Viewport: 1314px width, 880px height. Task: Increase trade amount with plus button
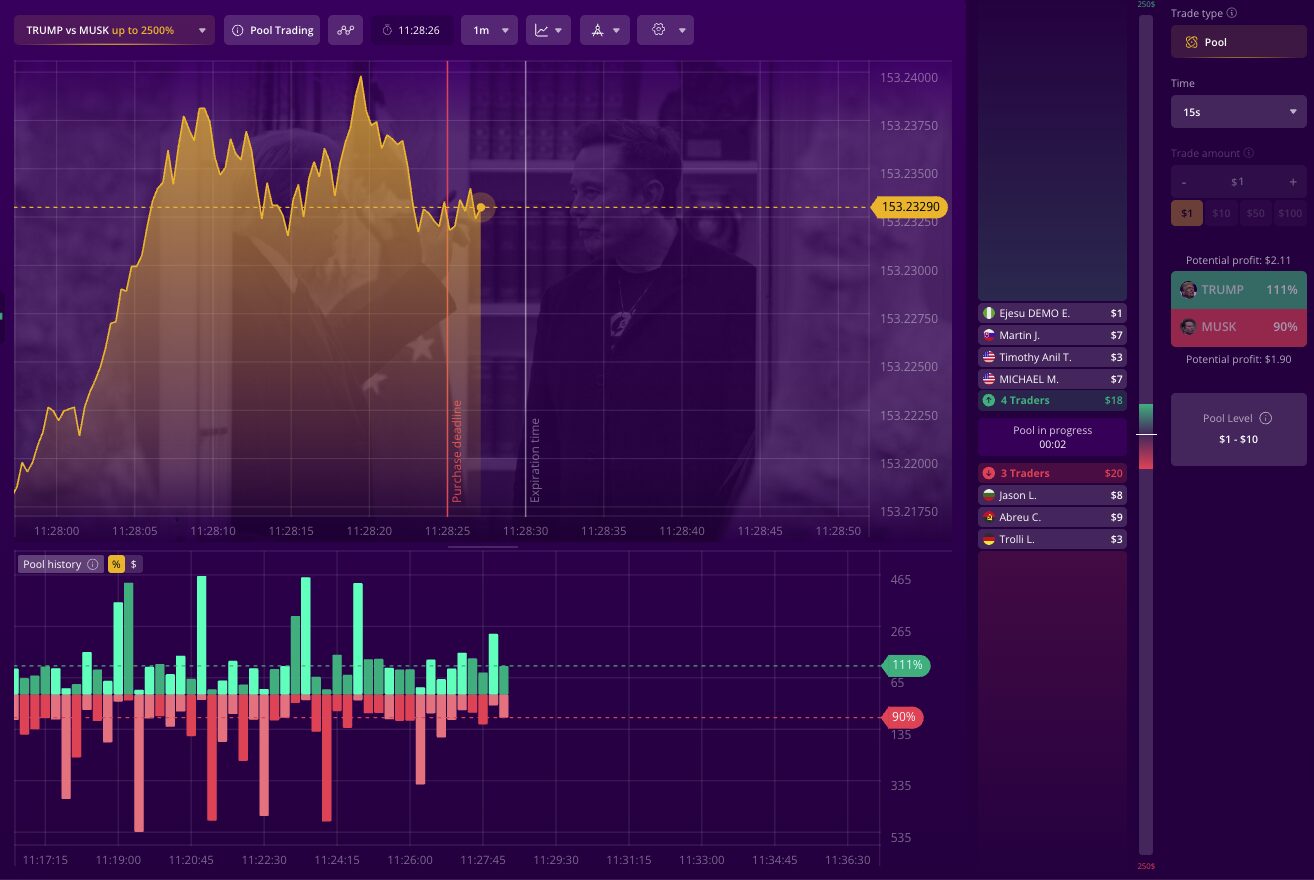[1292, 182]
